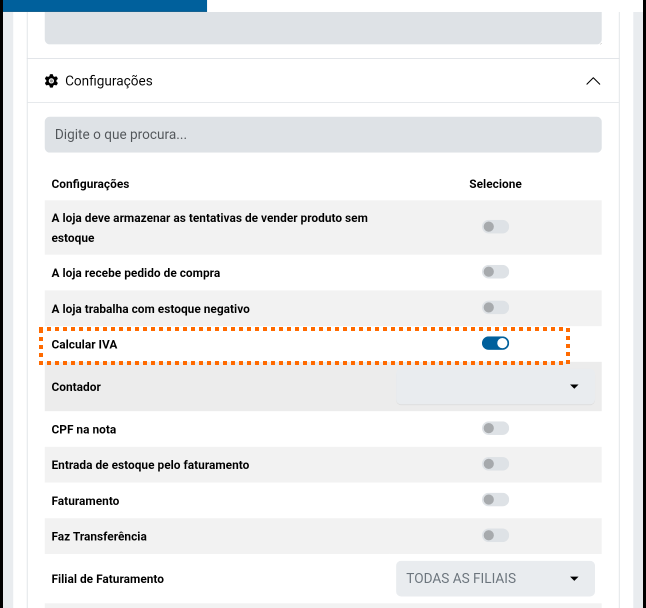Click the 'Configurações' column header label
The width and height of the screenshot is (646, 608).
(x=90, y=184)
